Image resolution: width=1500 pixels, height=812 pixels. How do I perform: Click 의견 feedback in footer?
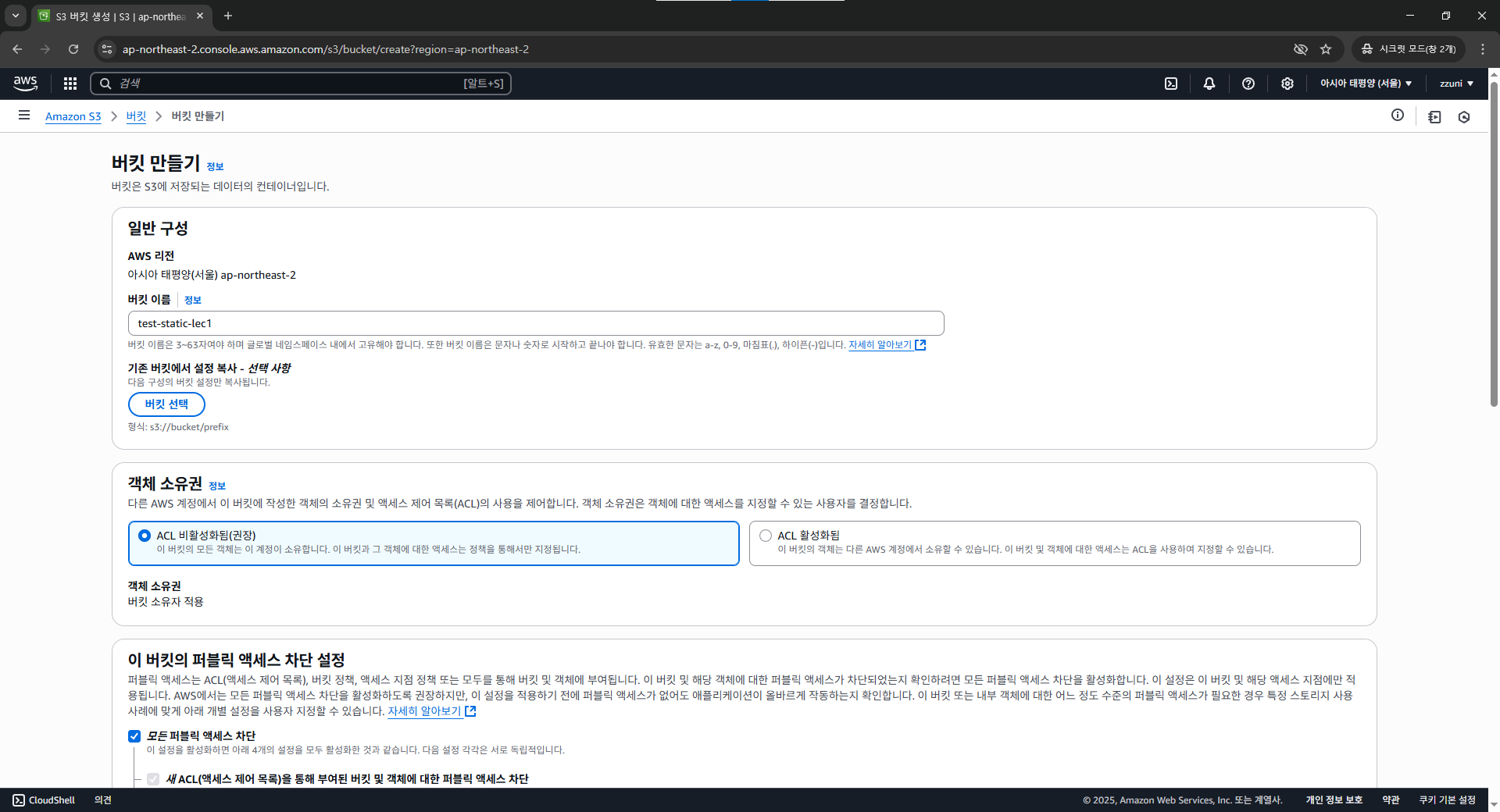coord(103,800)
